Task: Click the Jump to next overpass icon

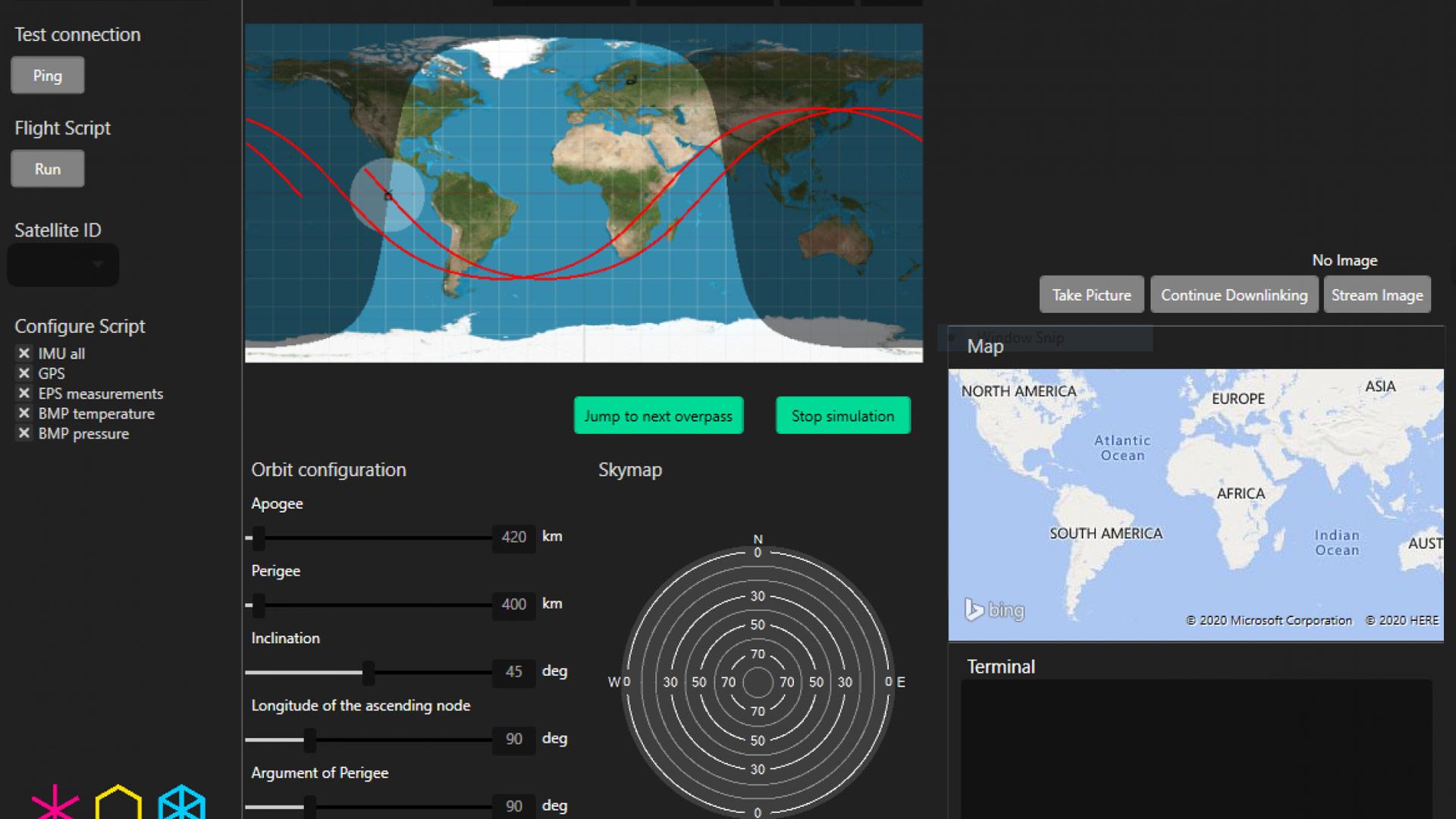Action: coord(660,415)
